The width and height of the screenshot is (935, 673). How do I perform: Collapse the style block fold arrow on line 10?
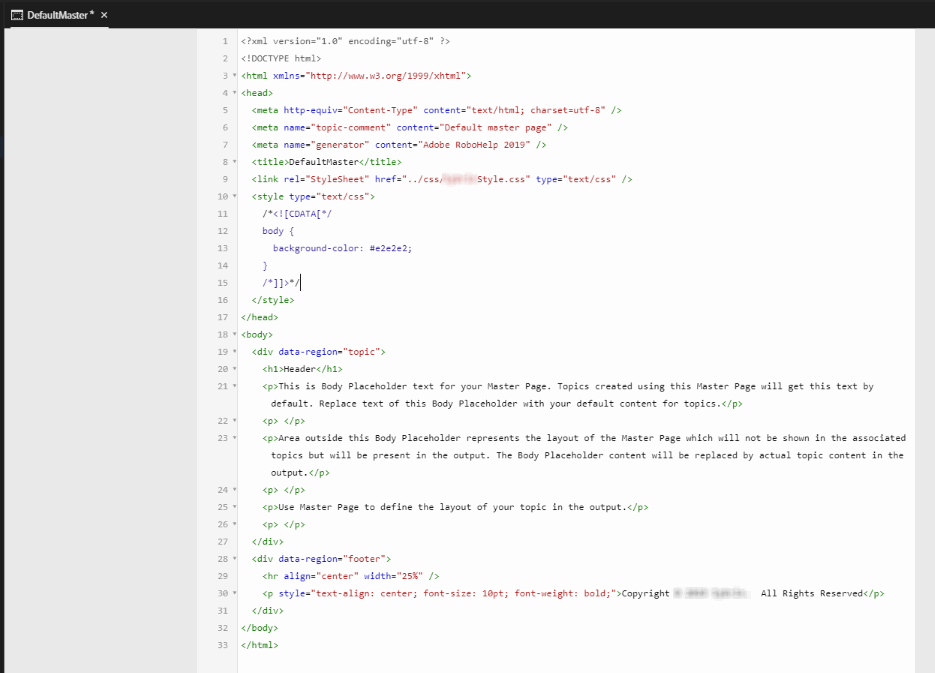click(234, 196)
